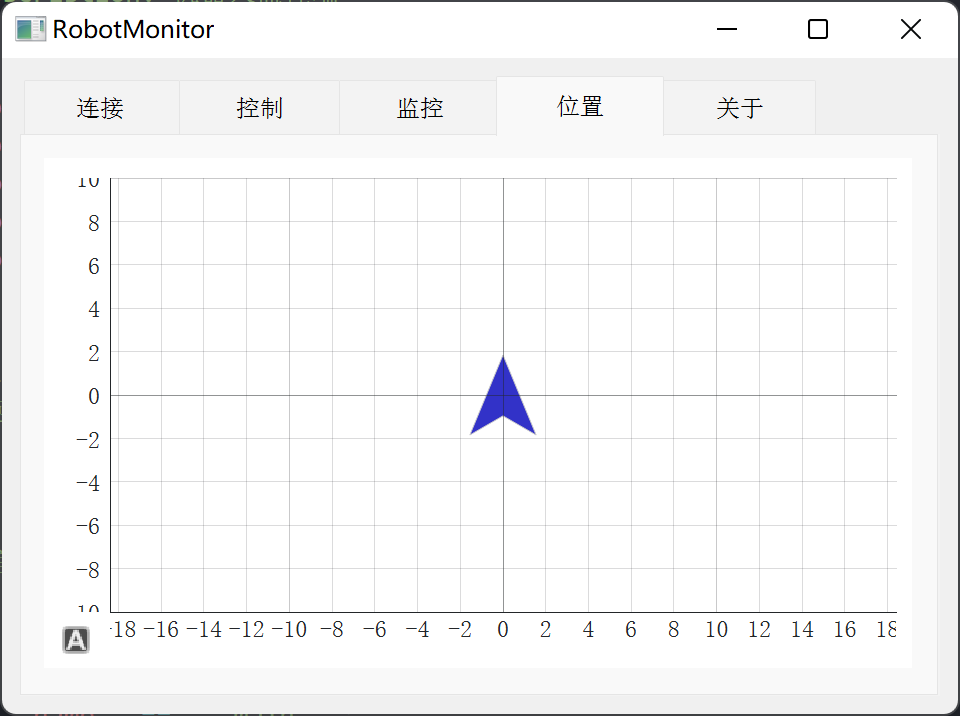Maximize the RobotMonitor window
Viewport: 960px width, 716px height.
pyautogui.click(x=818, y=29)
